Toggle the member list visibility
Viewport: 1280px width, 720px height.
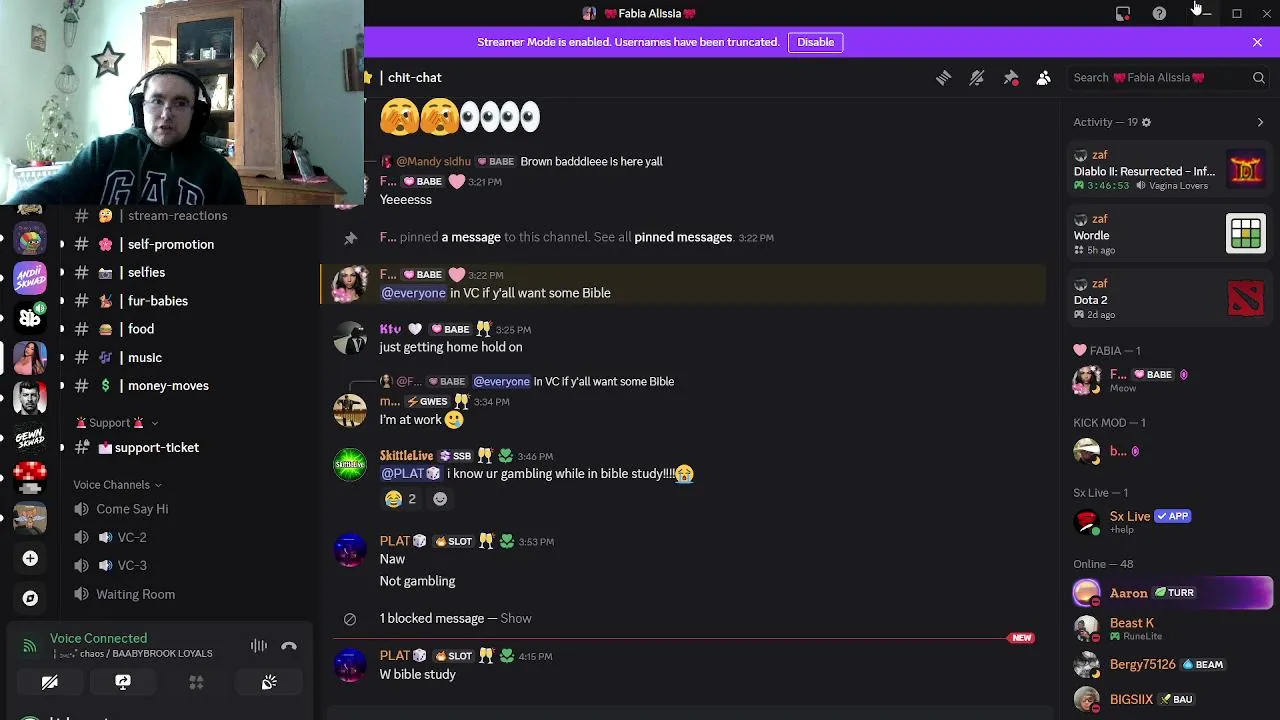[1043, 78]
